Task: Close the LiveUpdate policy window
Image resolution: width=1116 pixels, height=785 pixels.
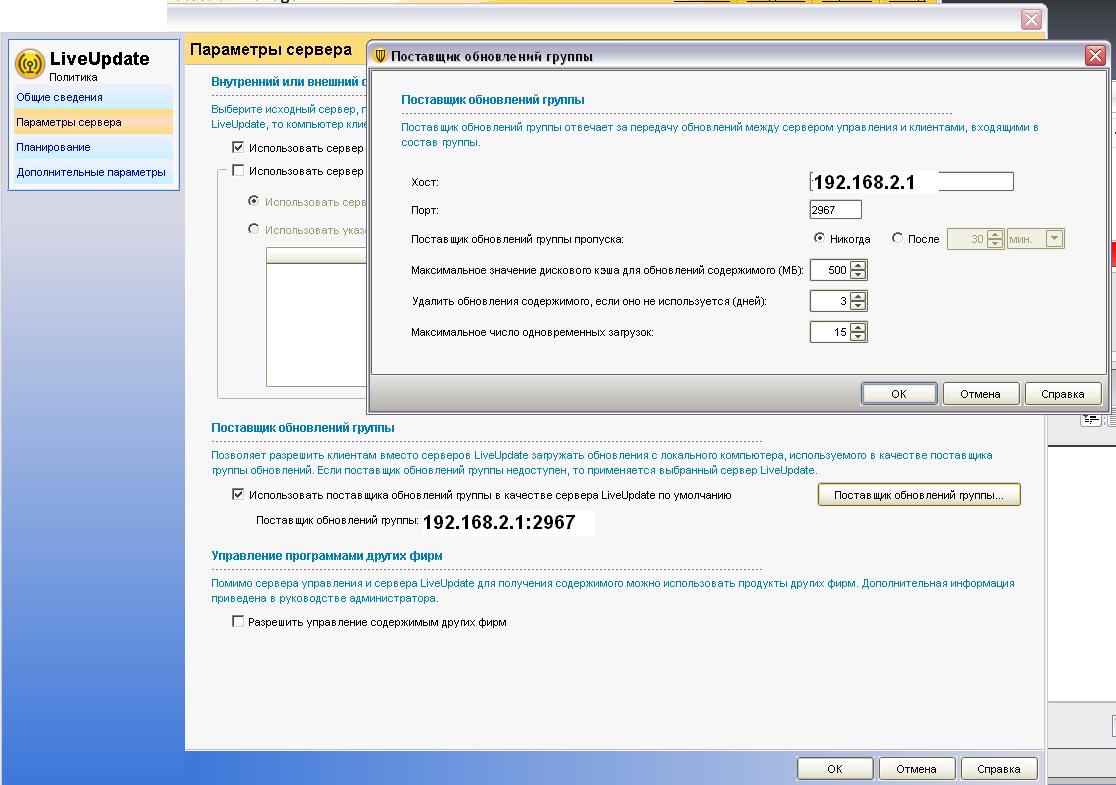Action: coord(1031,19)
